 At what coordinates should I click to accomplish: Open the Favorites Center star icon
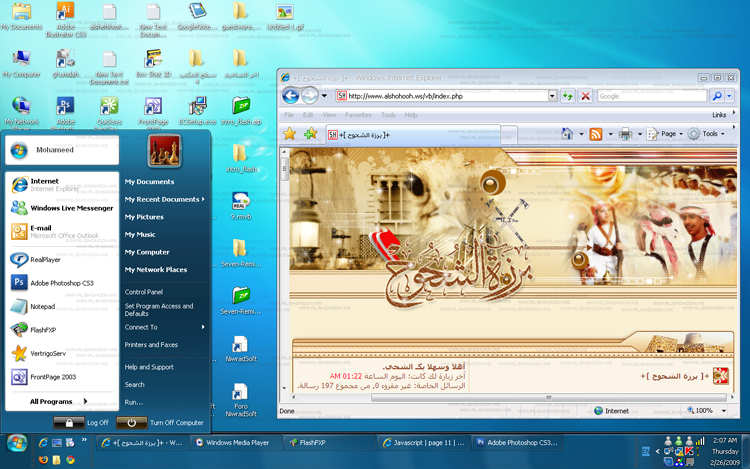tap(289, 134)
